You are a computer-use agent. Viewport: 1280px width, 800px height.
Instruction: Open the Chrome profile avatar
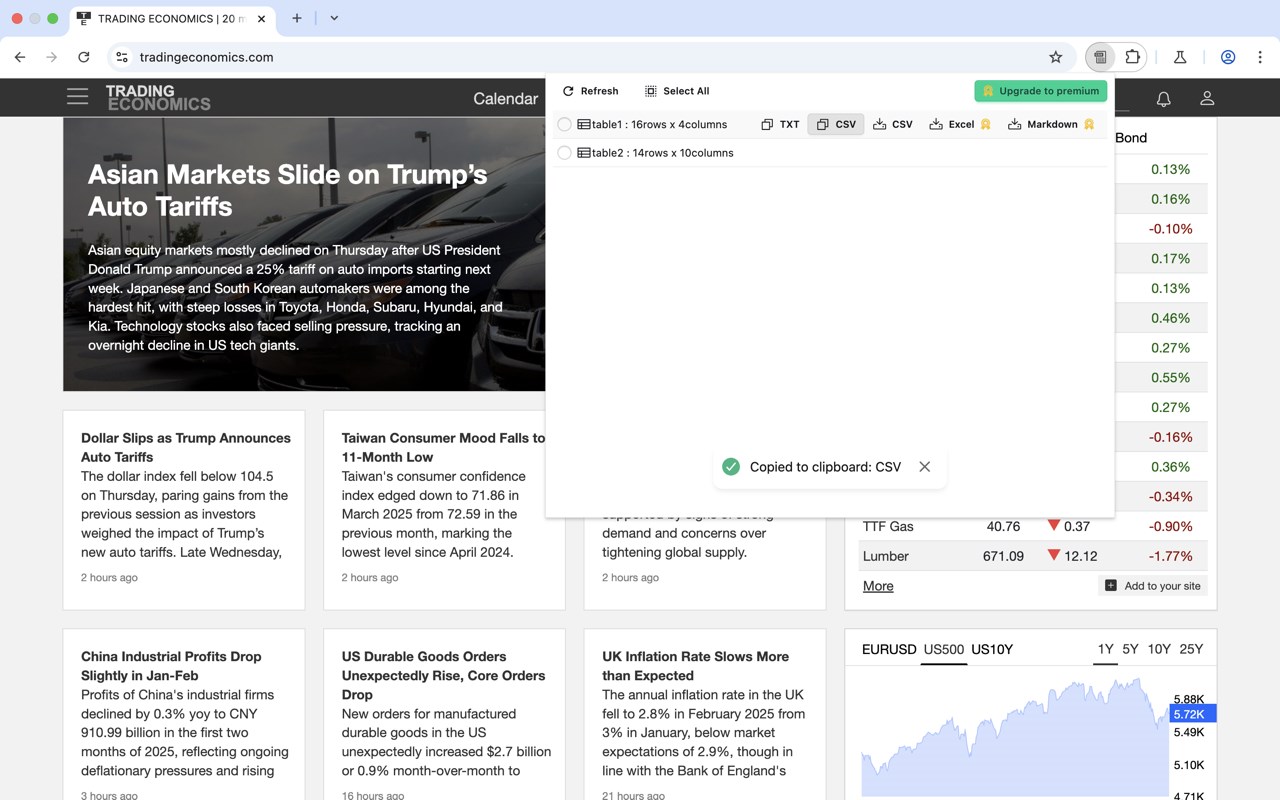[1228, 57]
